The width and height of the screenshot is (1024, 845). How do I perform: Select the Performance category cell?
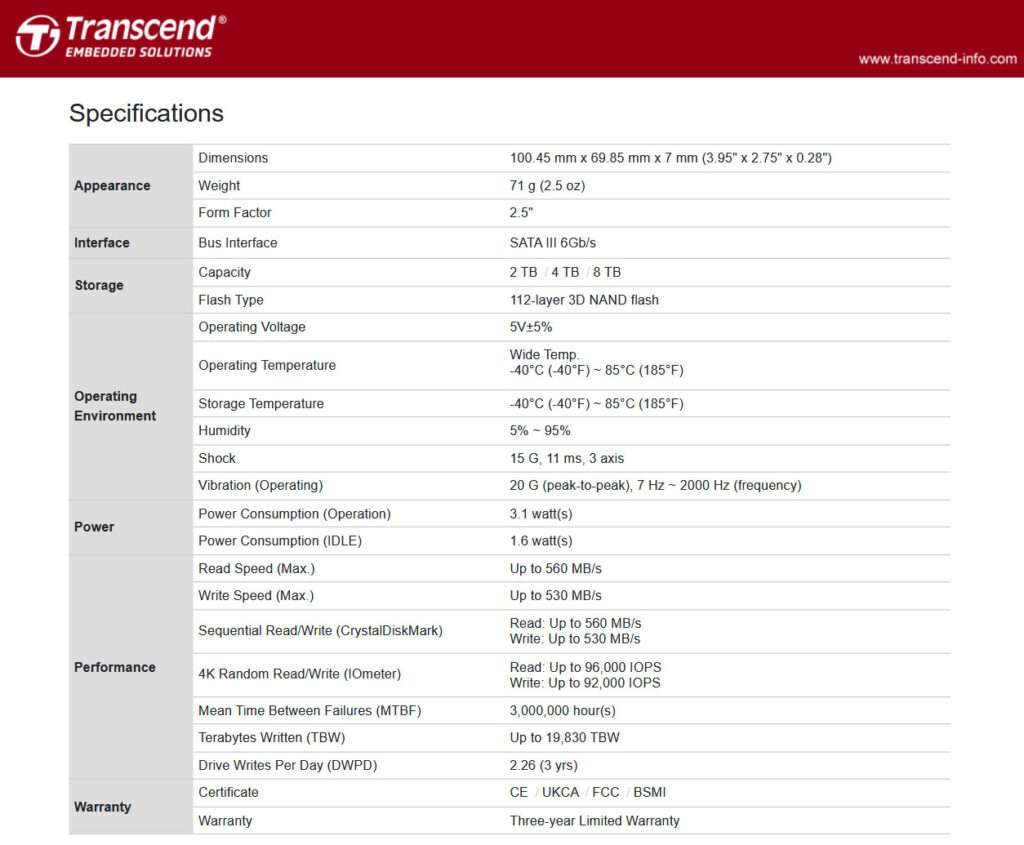point(115,667)
